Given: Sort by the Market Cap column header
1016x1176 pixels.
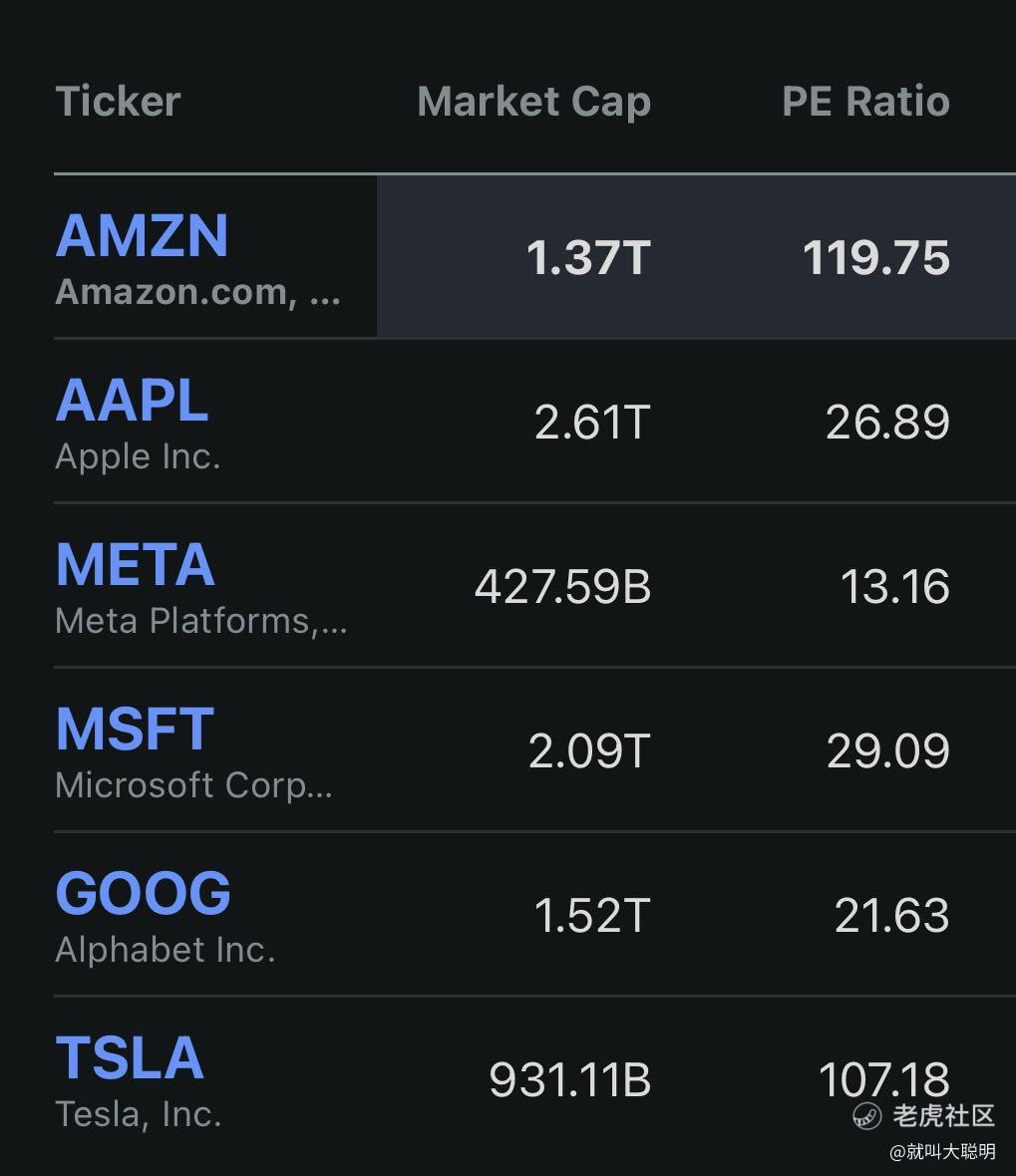Looking at the screenshot, I should point(533,102).
